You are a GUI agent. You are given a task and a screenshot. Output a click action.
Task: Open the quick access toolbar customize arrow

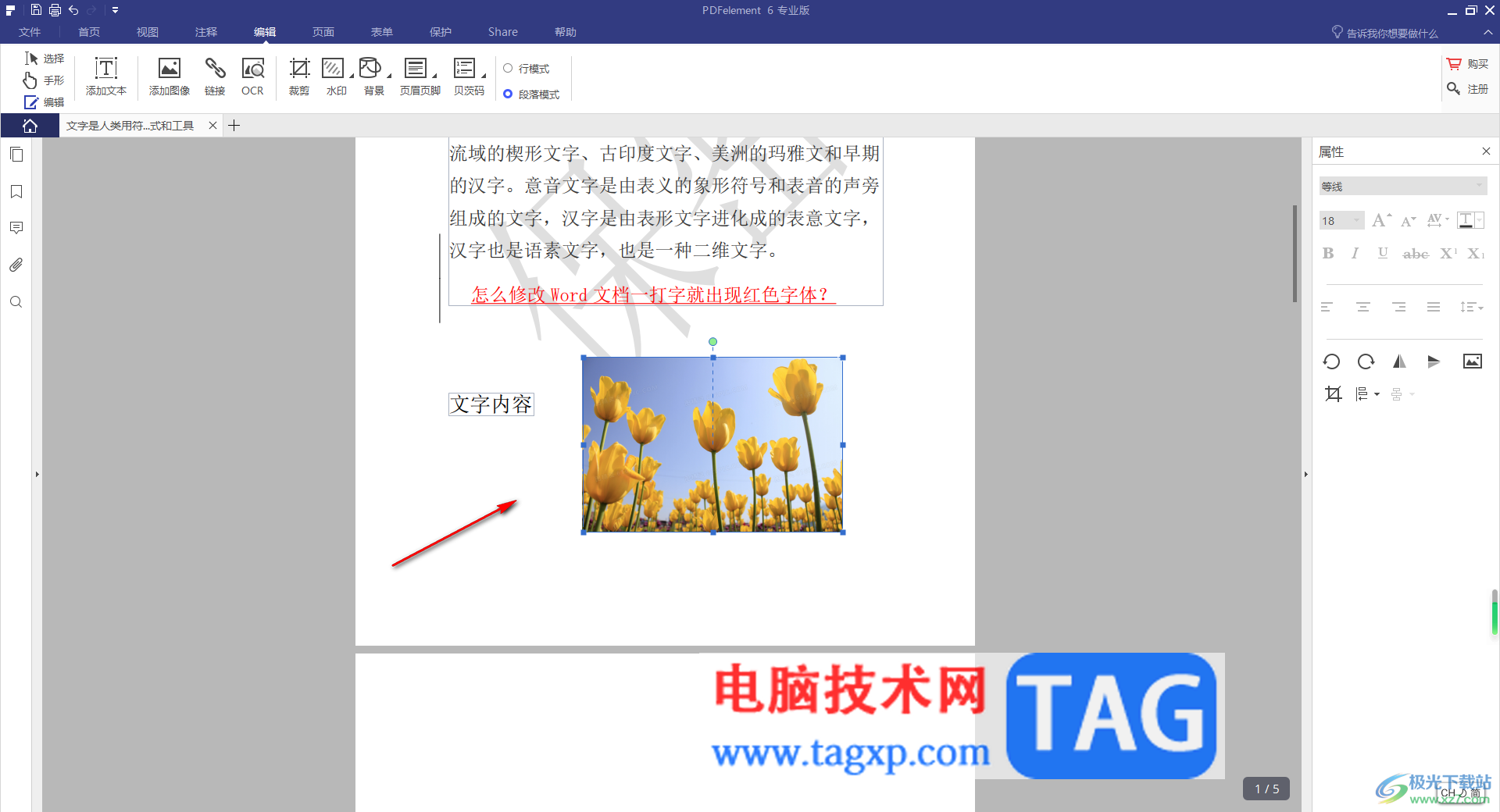[x=115, y=10]
